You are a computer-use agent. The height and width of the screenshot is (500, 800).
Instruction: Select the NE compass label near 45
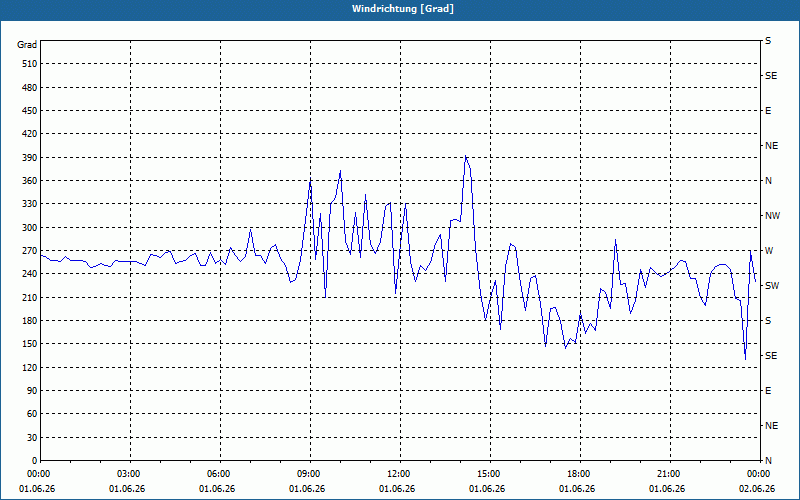point(771,426)
